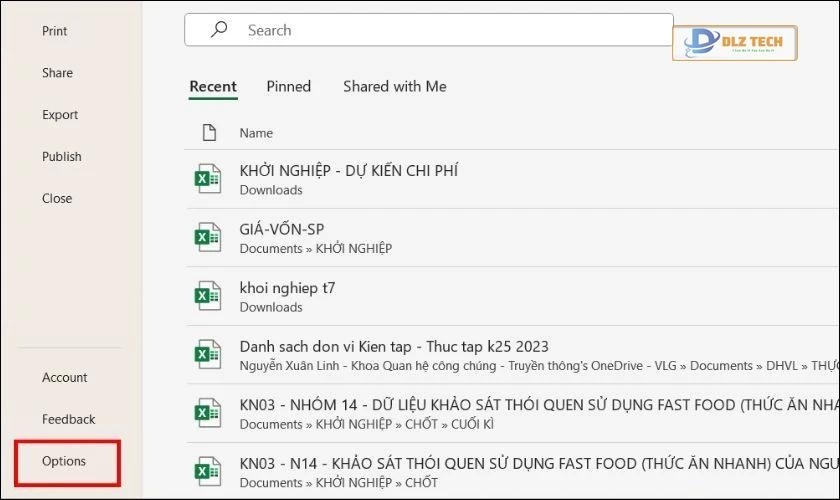Click the document icon in list header
The image size is (840, 500).
pyautogui.click(x=209, y=133)
